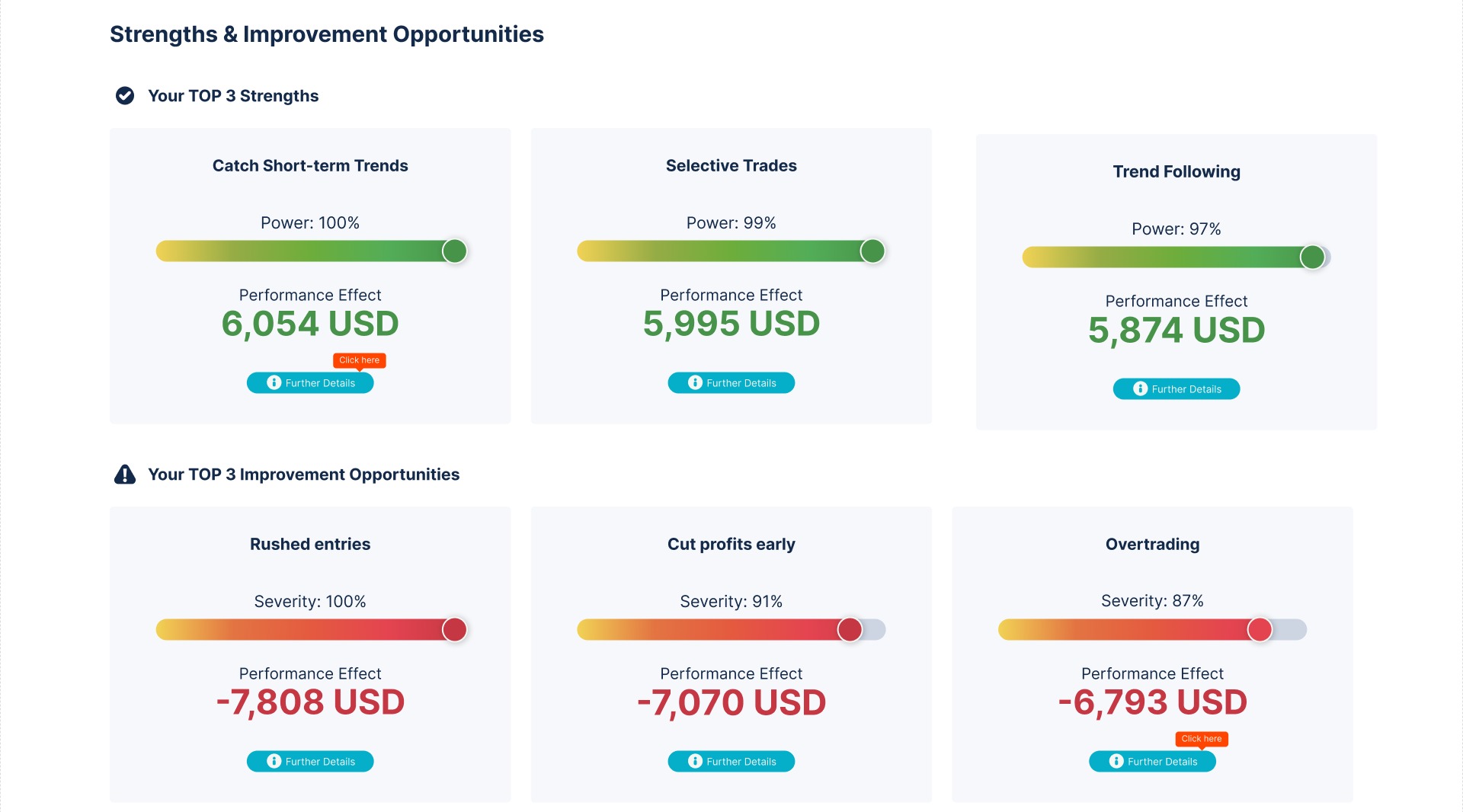
Task: Open Further Details for Selective Trades
Action: 731,383
